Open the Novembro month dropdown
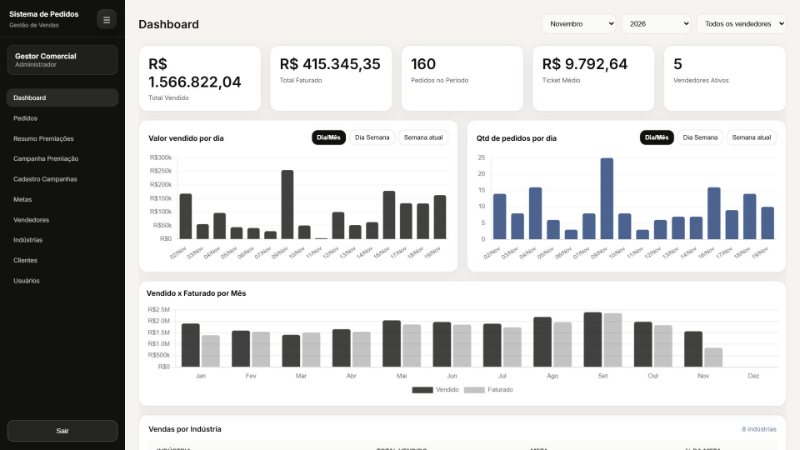The image size is (800, 450). click(x=579, y=24)
